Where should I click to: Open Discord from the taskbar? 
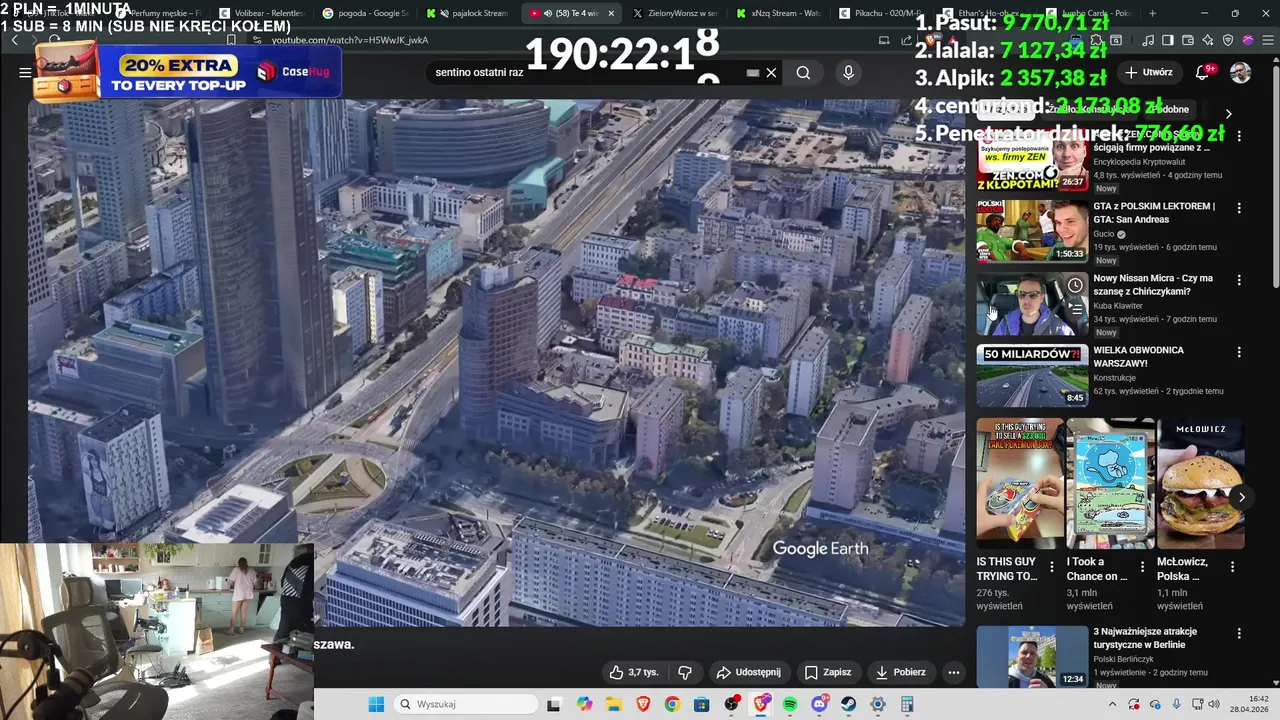click(820, 704)
